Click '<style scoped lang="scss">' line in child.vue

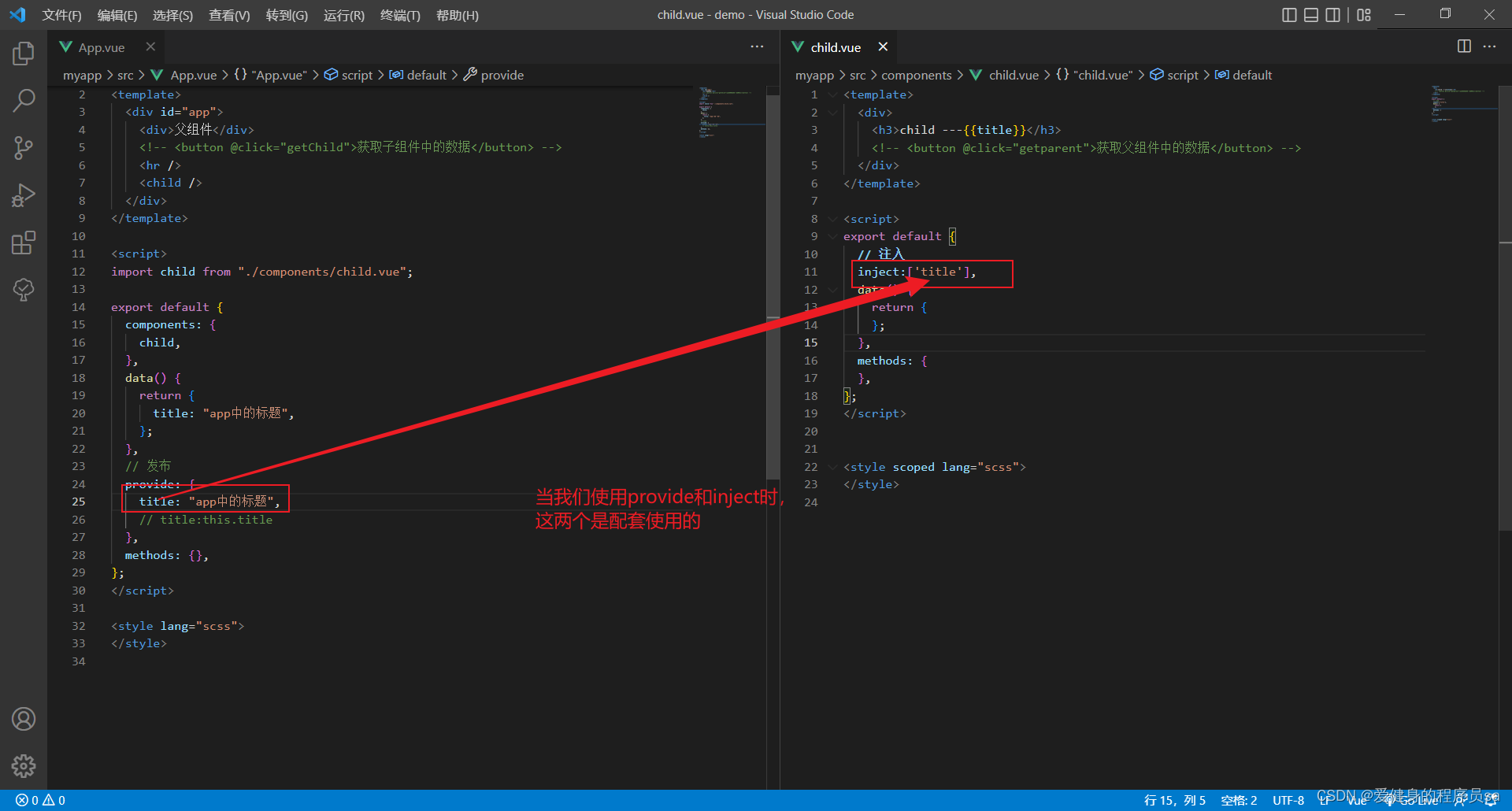point(935,467)
